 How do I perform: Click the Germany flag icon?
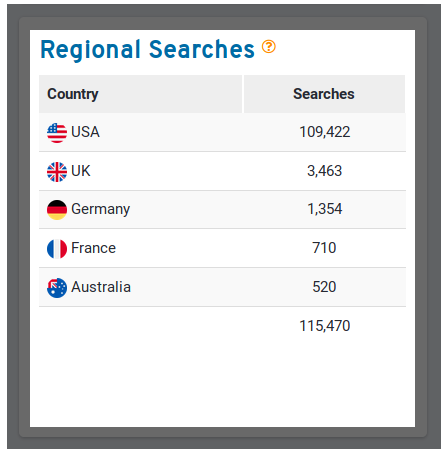(x=57, y=210)
